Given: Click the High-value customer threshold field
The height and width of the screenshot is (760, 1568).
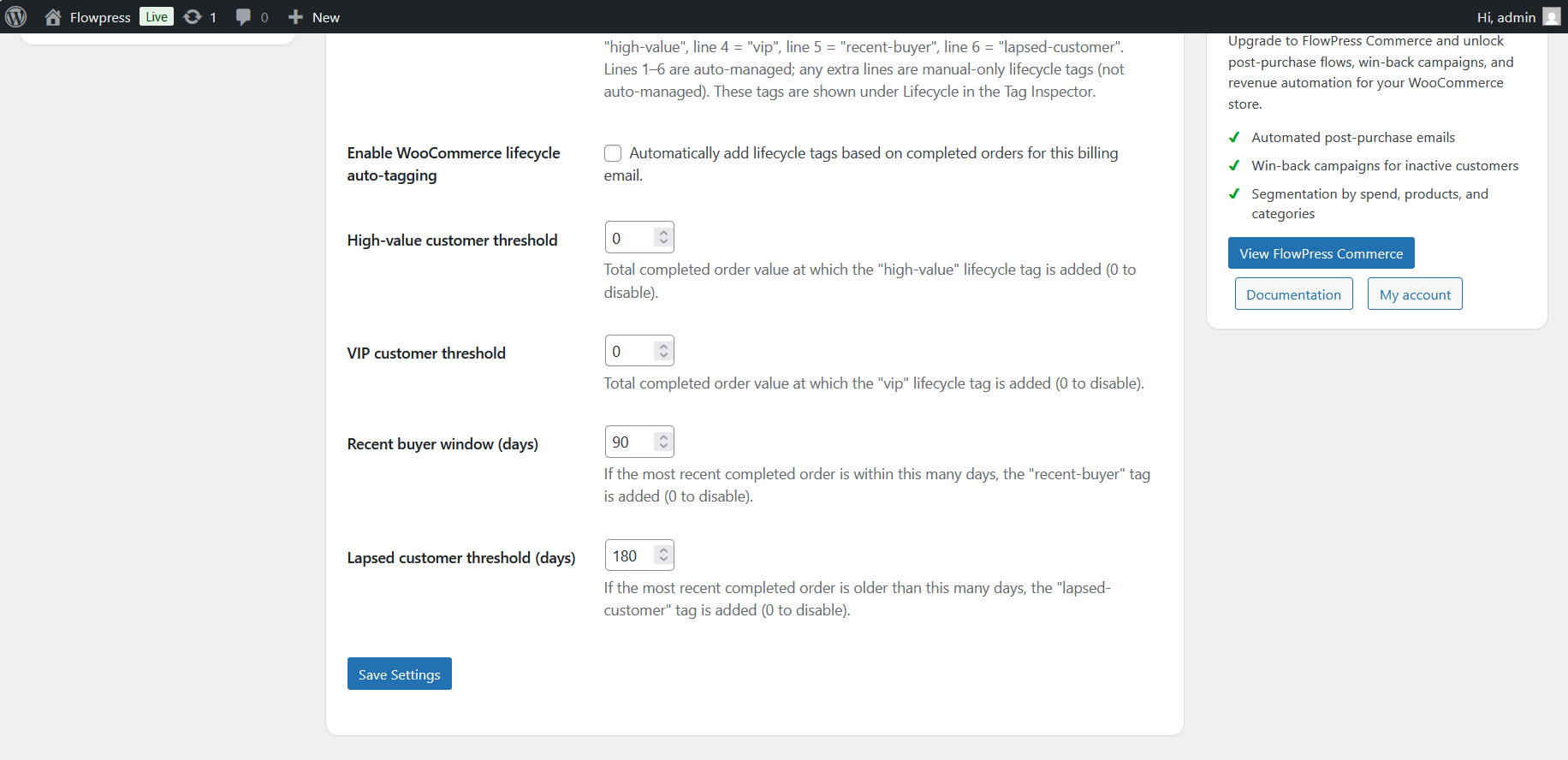Looking at the screenshot, I should pyautogui.click(x=639, y=237).
